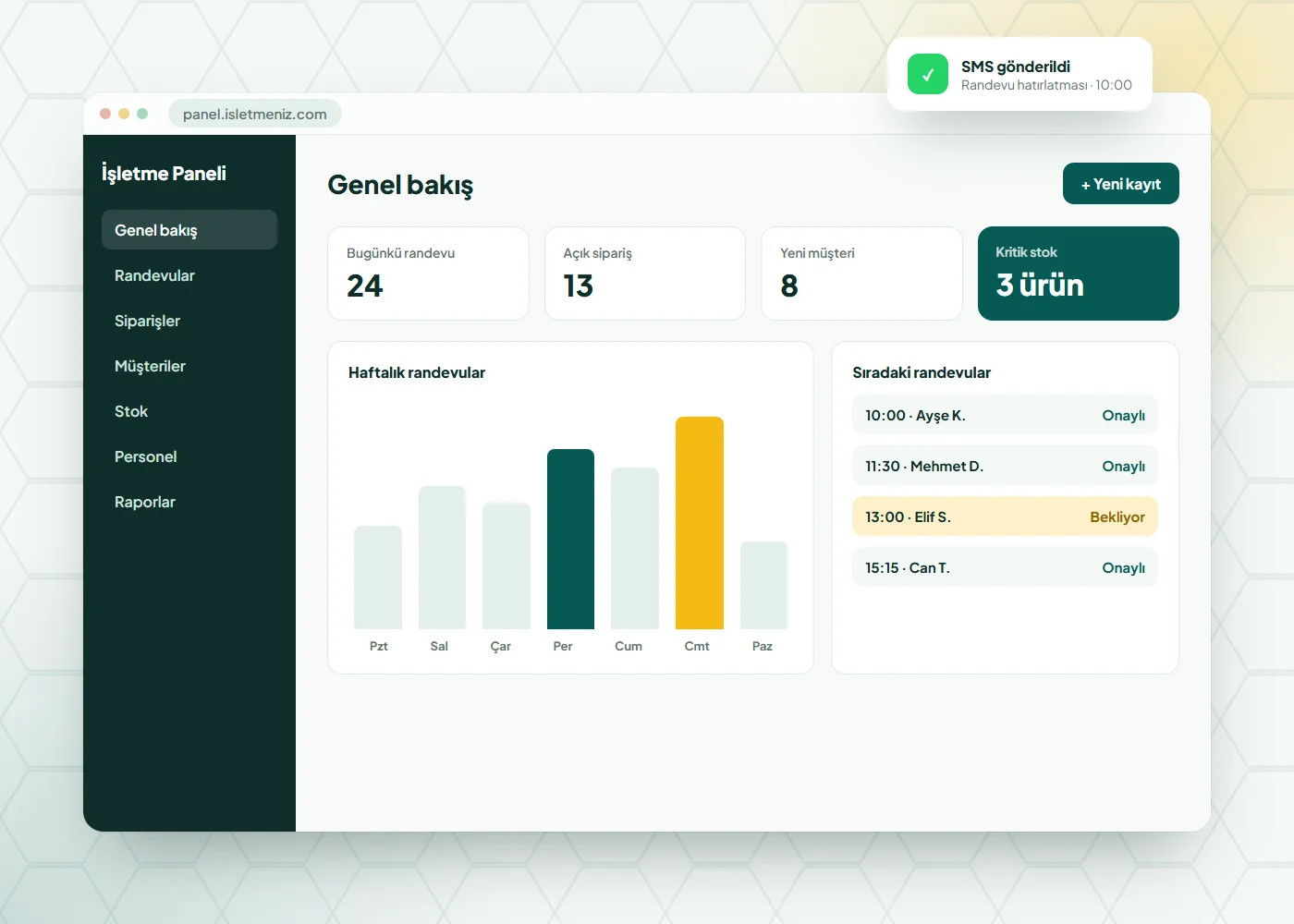1294x924 pixels.
Task: Click the Paz bar in weekly chart
Action: 763,585
